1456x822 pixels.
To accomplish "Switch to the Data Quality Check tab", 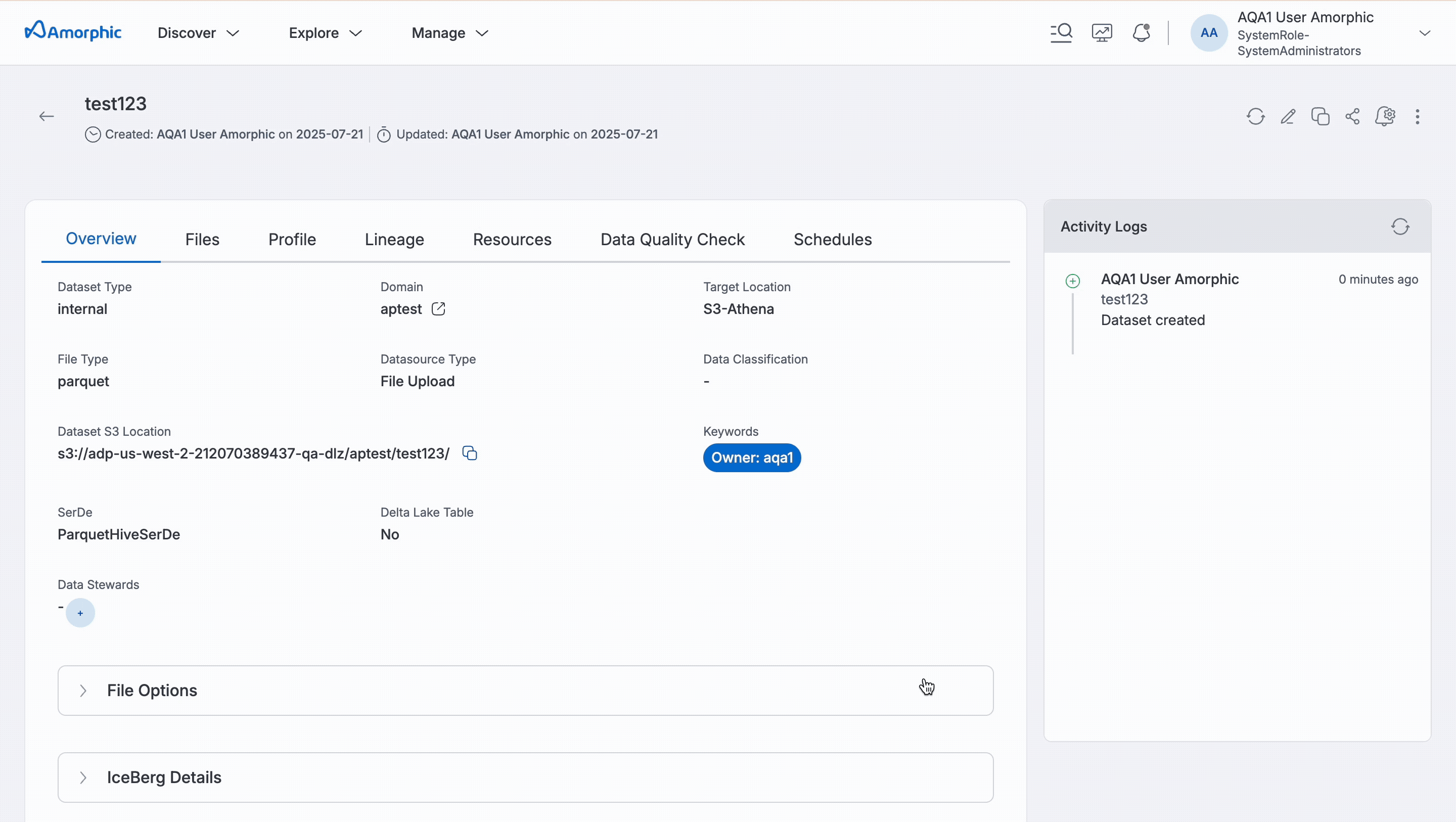I will 672,240.
